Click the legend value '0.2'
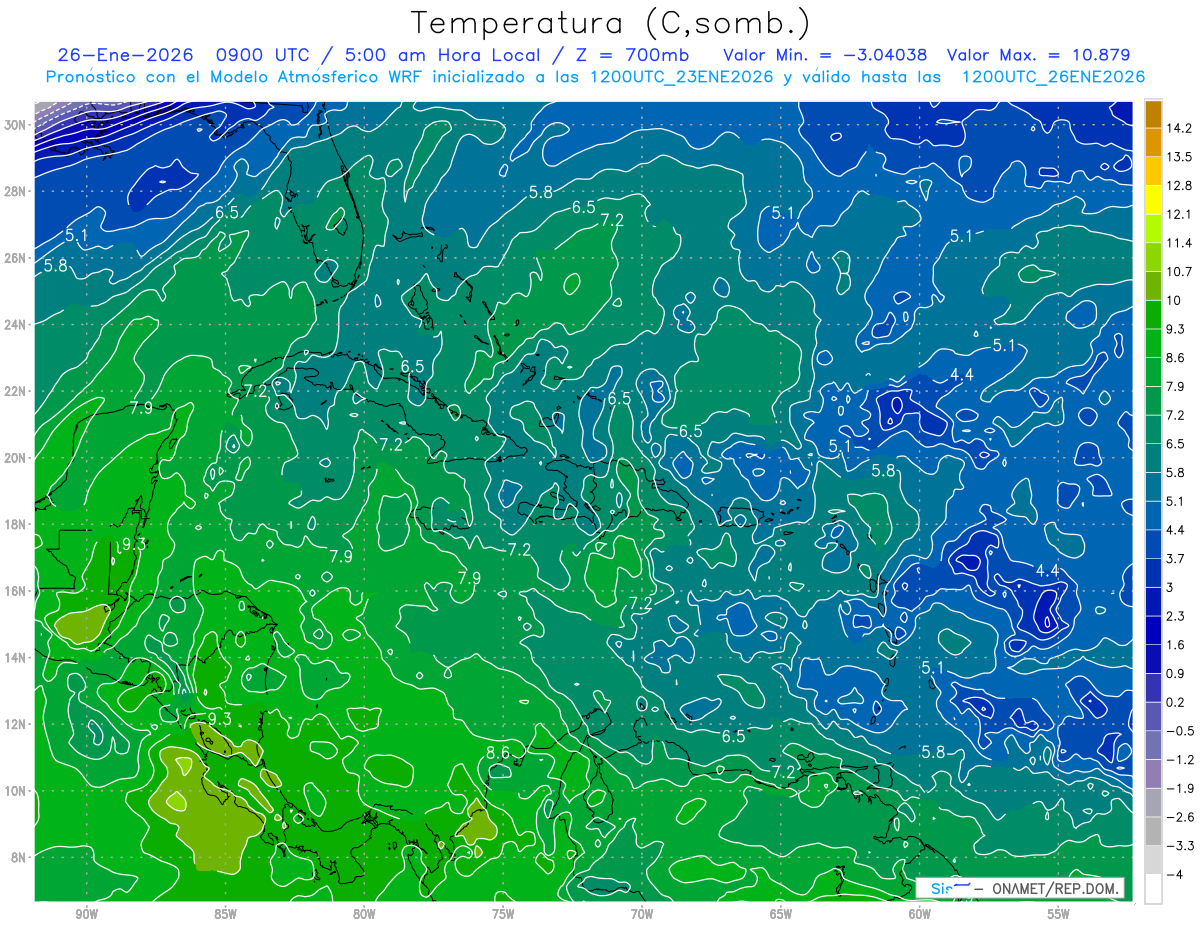The image size is (1200, 927). pos(1177,702)
